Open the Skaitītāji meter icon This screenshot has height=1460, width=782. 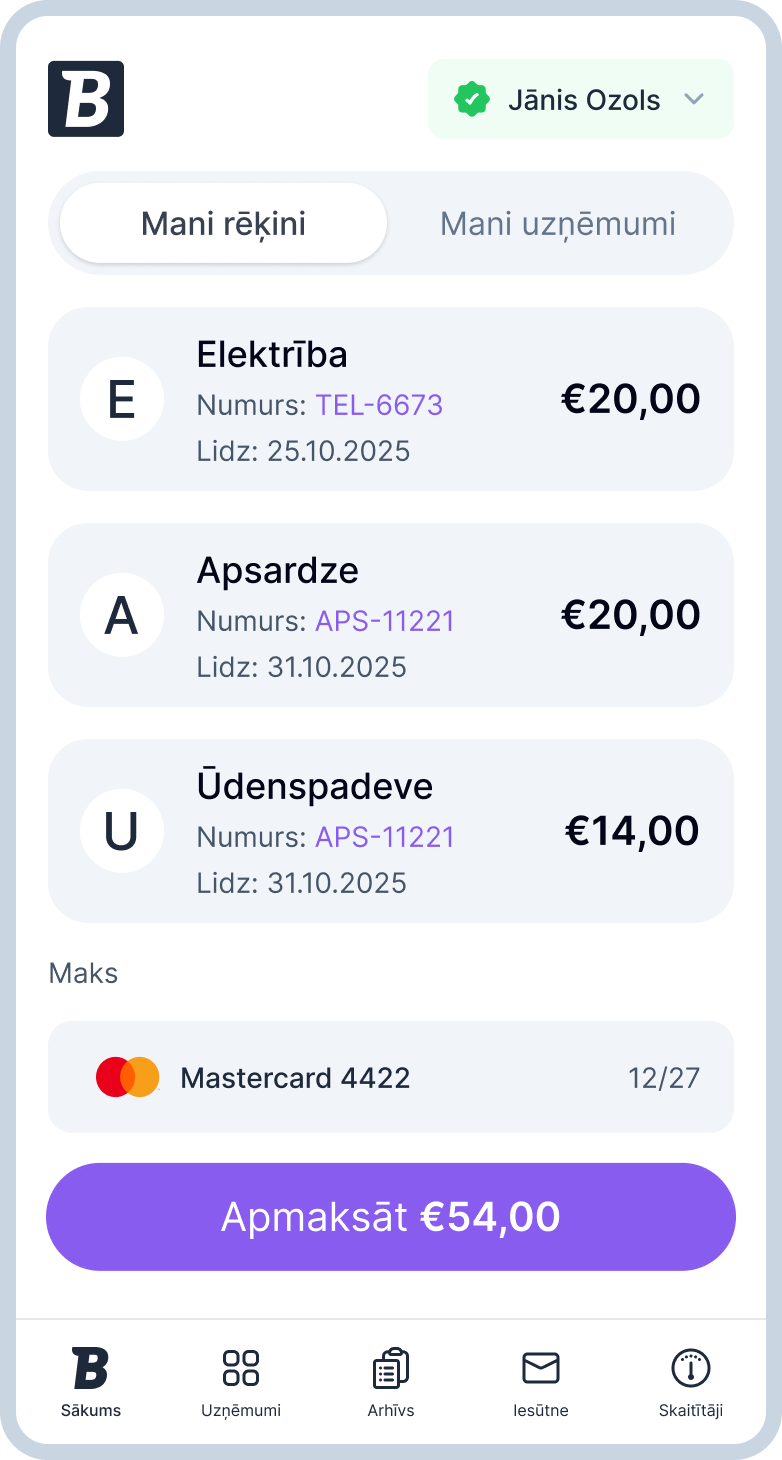[x=691, y=1368]
